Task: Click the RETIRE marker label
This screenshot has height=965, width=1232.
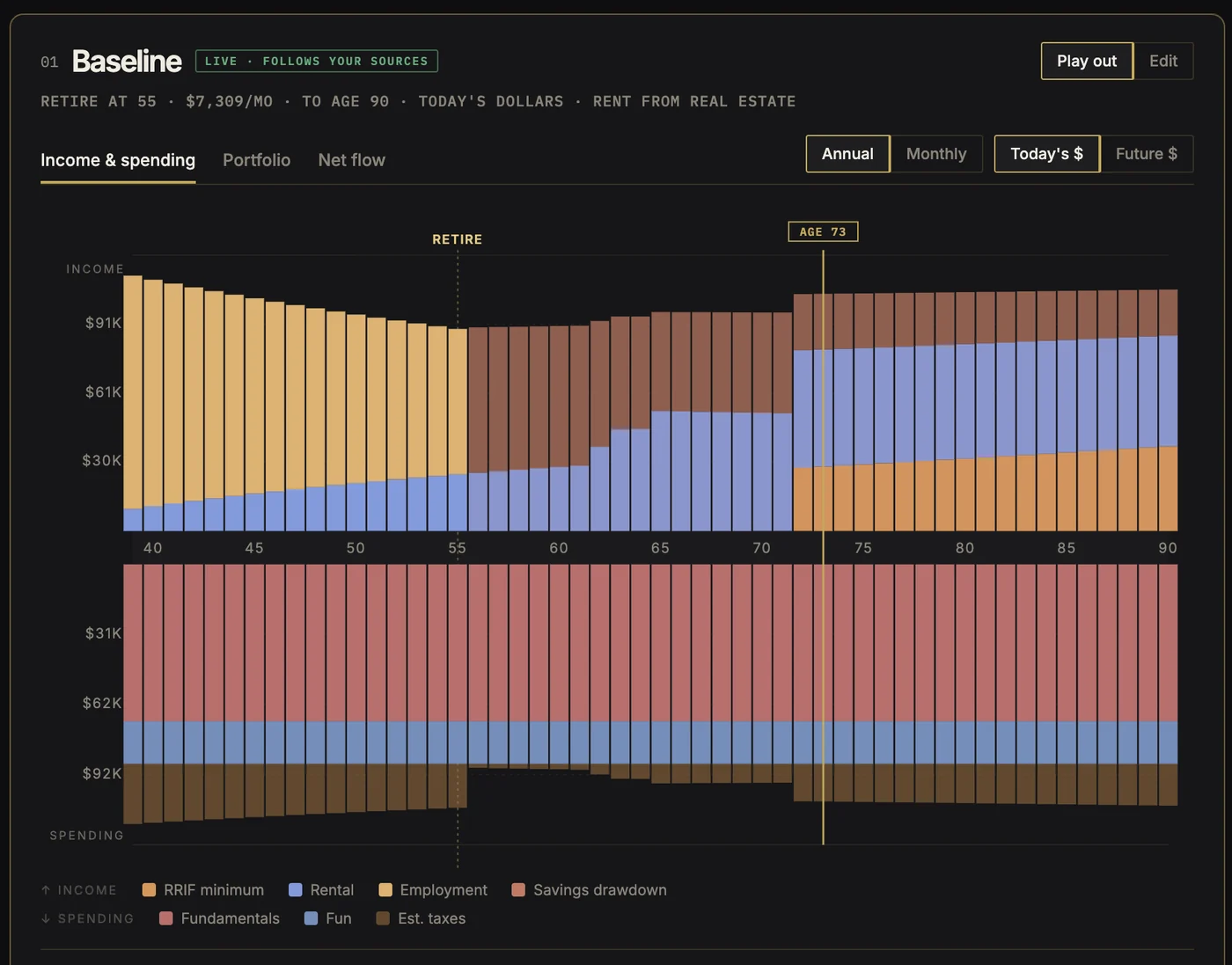Action: click(458, 239)
